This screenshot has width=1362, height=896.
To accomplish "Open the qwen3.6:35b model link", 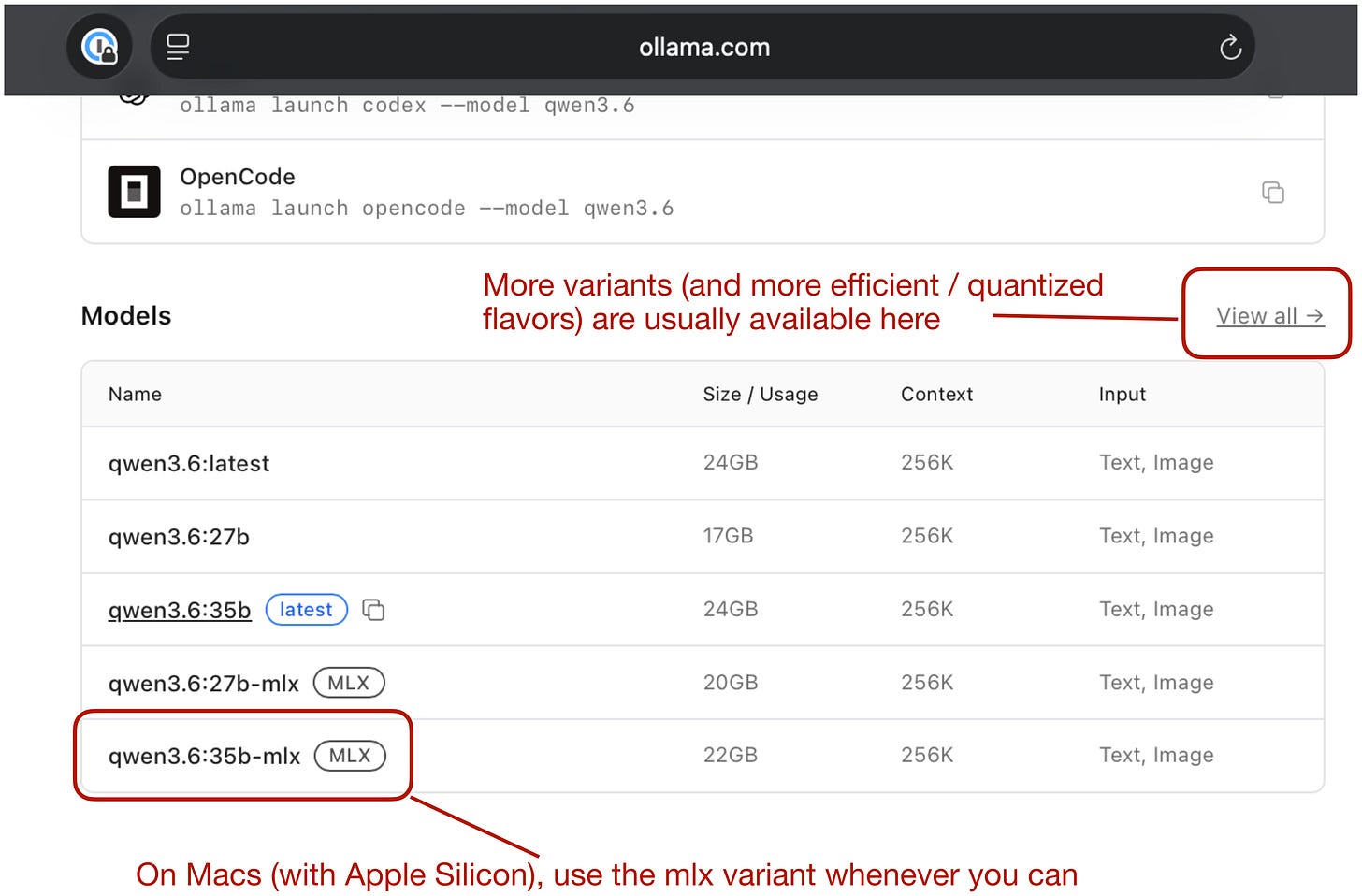I will pyautogui.click(x=180, y=610).
